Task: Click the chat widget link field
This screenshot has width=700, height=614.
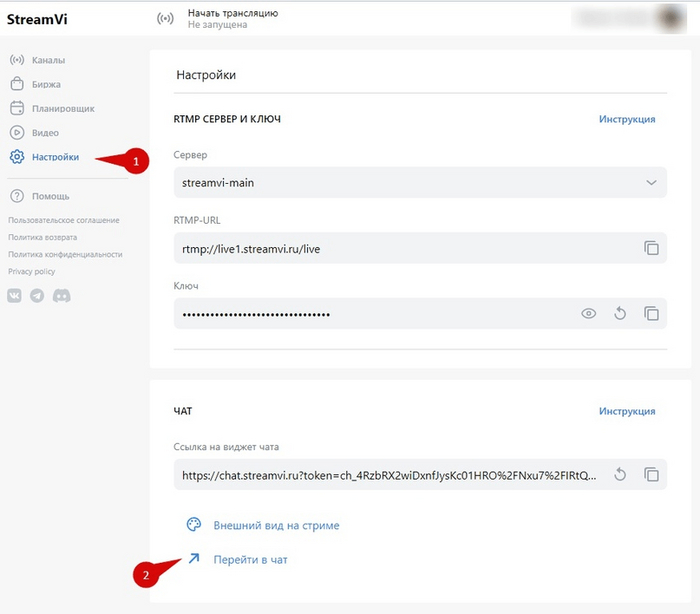Action: (x=420, y=474)
